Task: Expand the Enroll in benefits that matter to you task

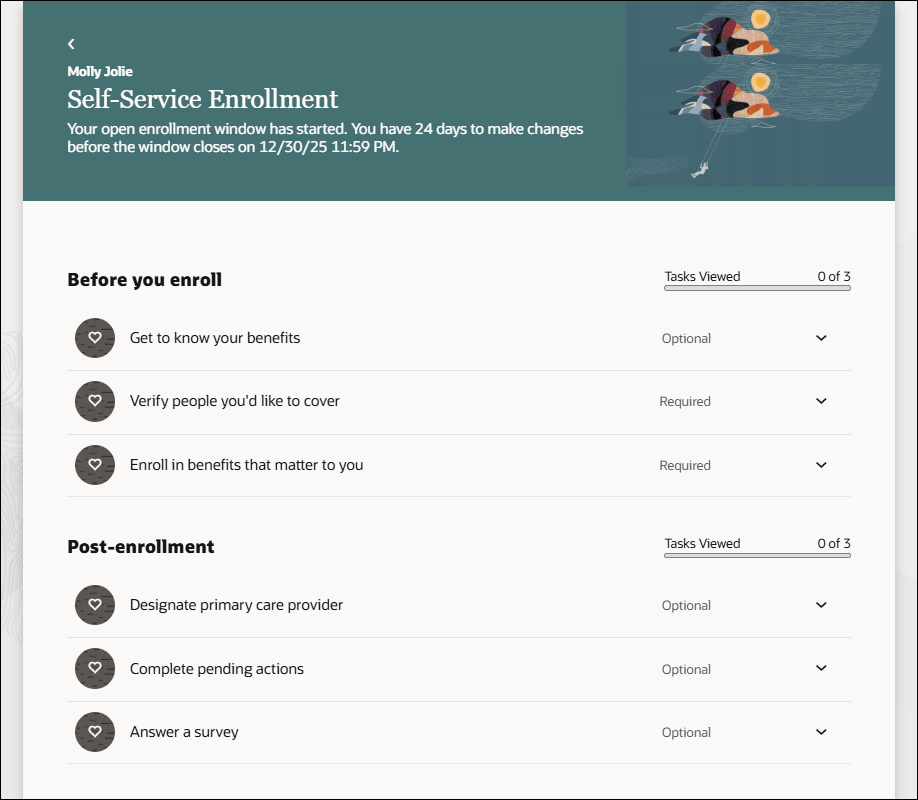Action: [x=820, y=465]
